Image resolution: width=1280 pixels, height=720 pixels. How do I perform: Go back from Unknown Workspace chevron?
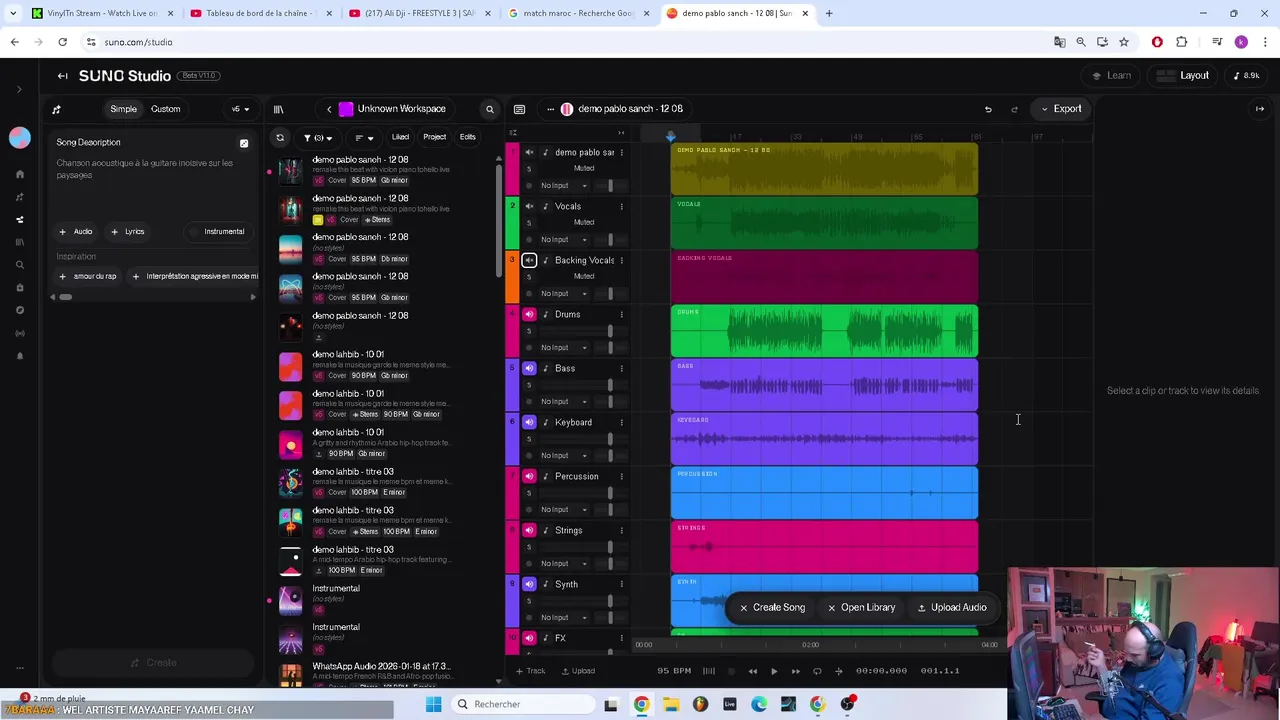(x=329, y=109)
